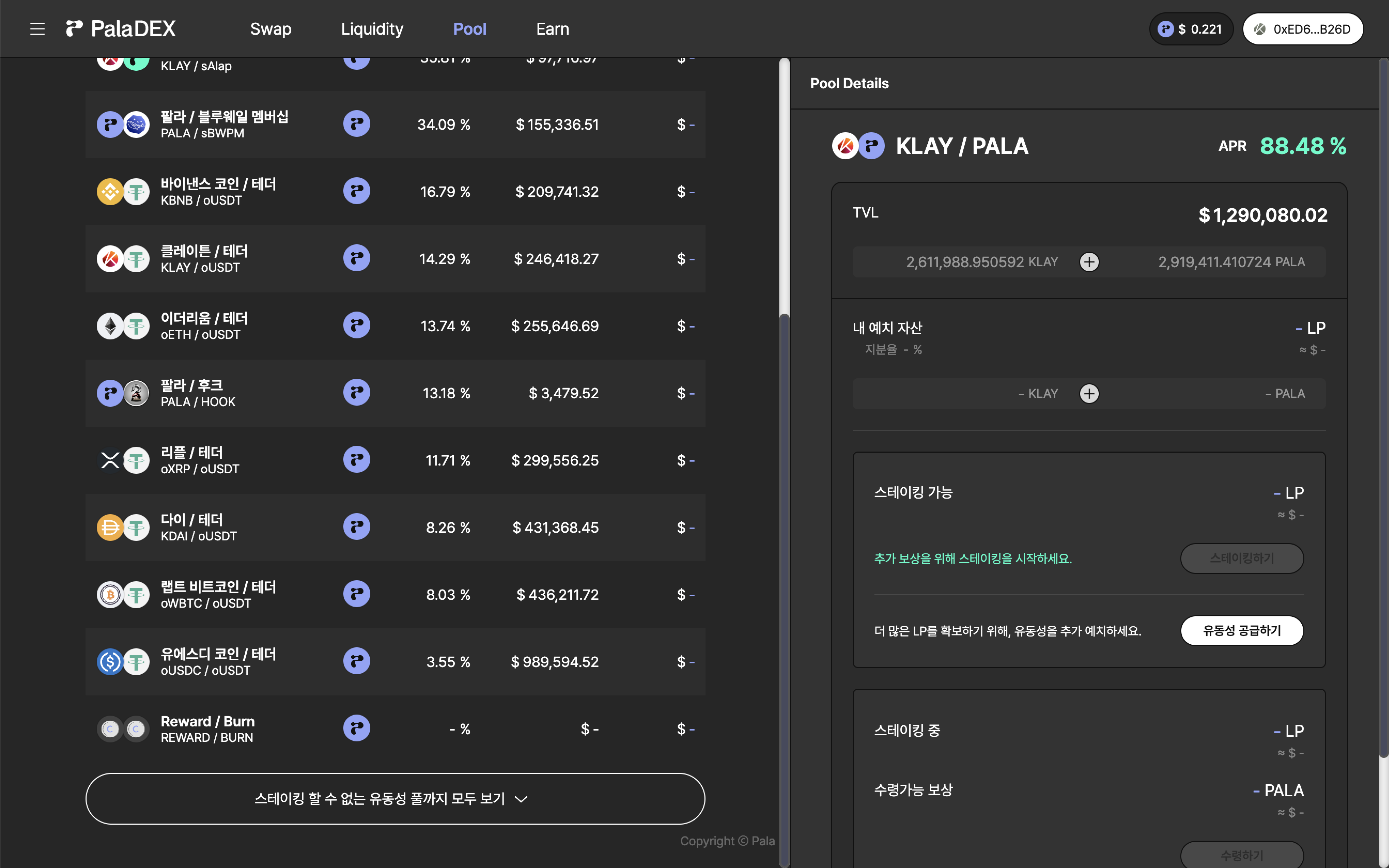
Task: Click reward token icon in oWBTC / oUSDT row
Action: point(356,594)
